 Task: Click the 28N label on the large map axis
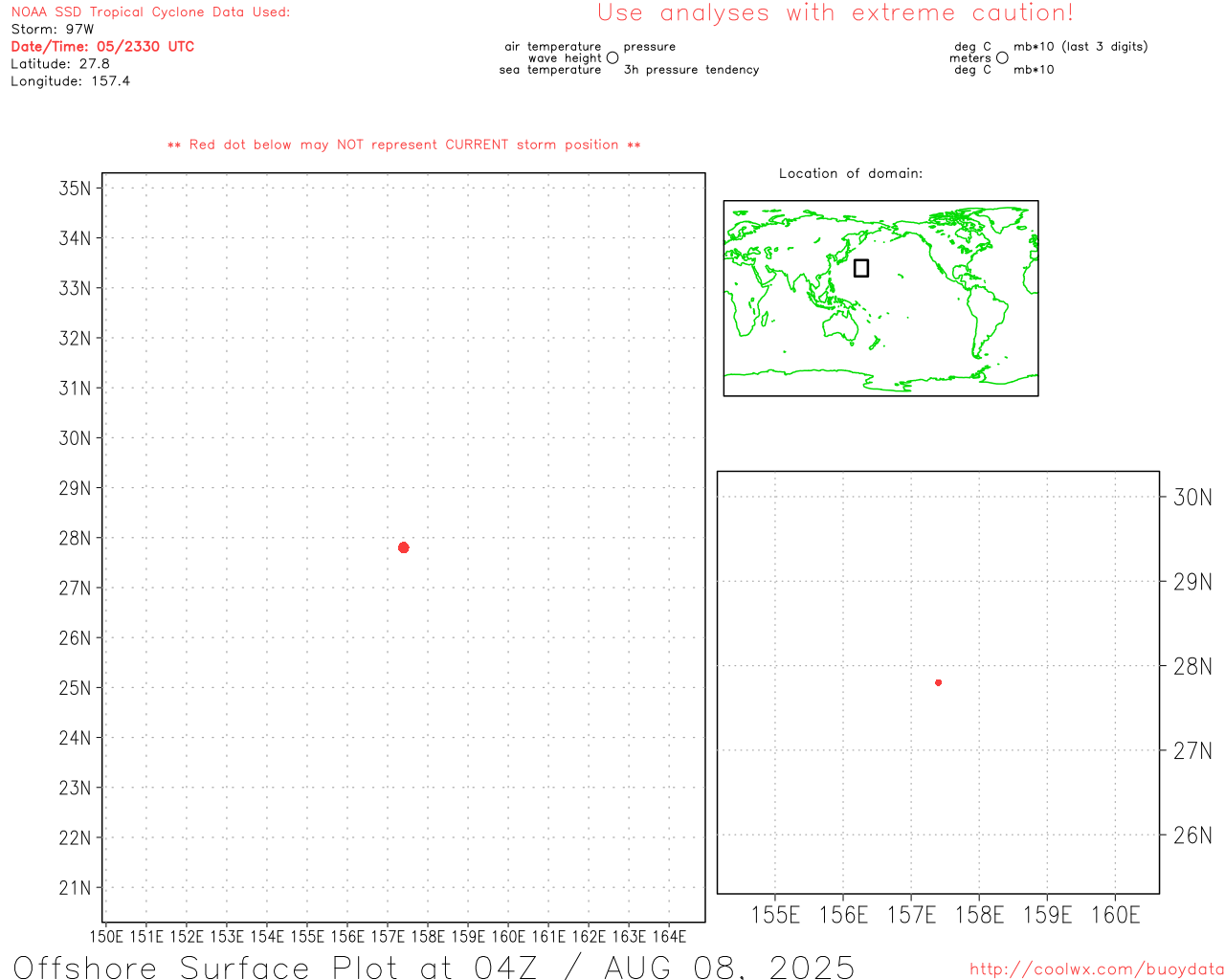(75, 538)
